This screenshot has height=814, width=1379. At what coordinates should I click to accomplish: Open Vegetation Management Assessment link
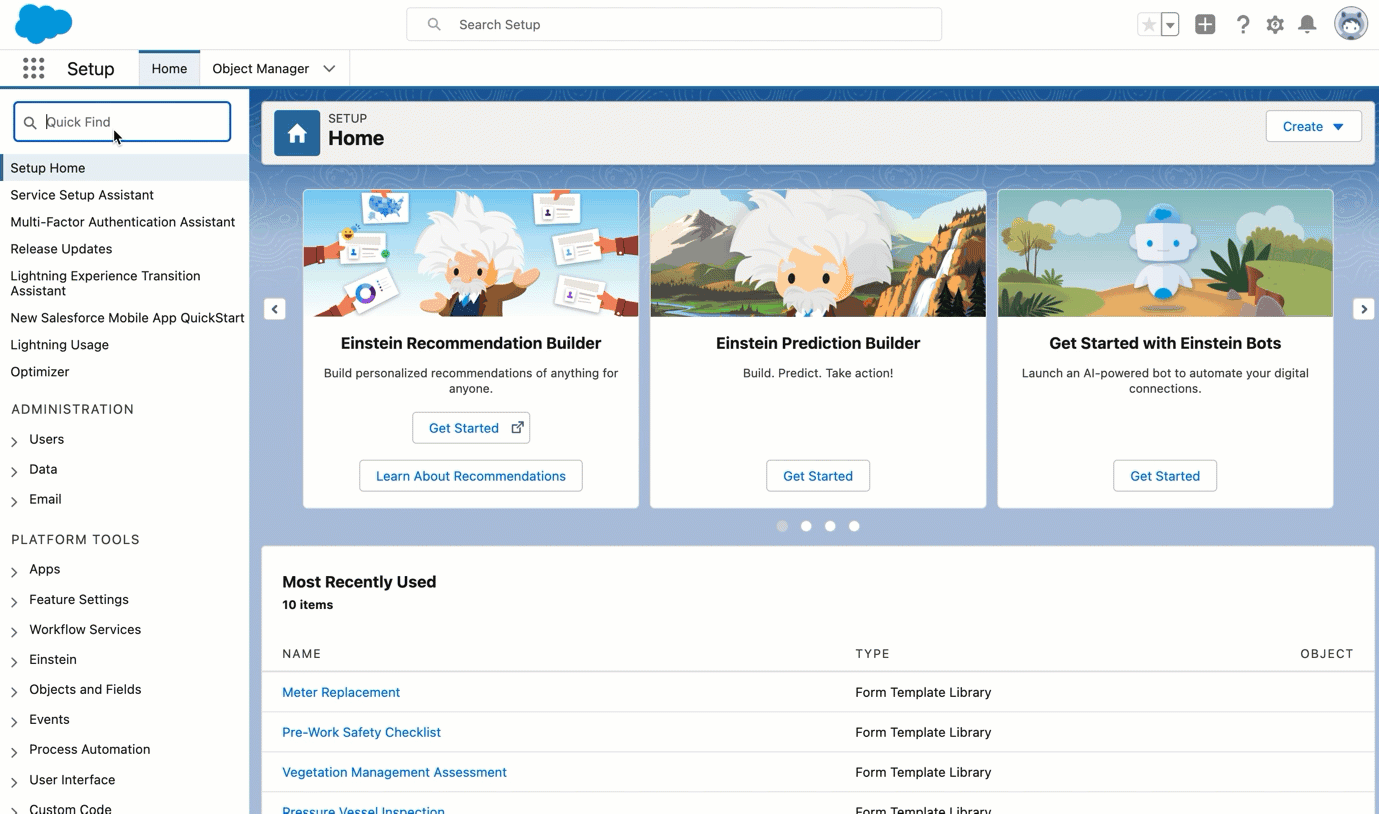[394, 772]
